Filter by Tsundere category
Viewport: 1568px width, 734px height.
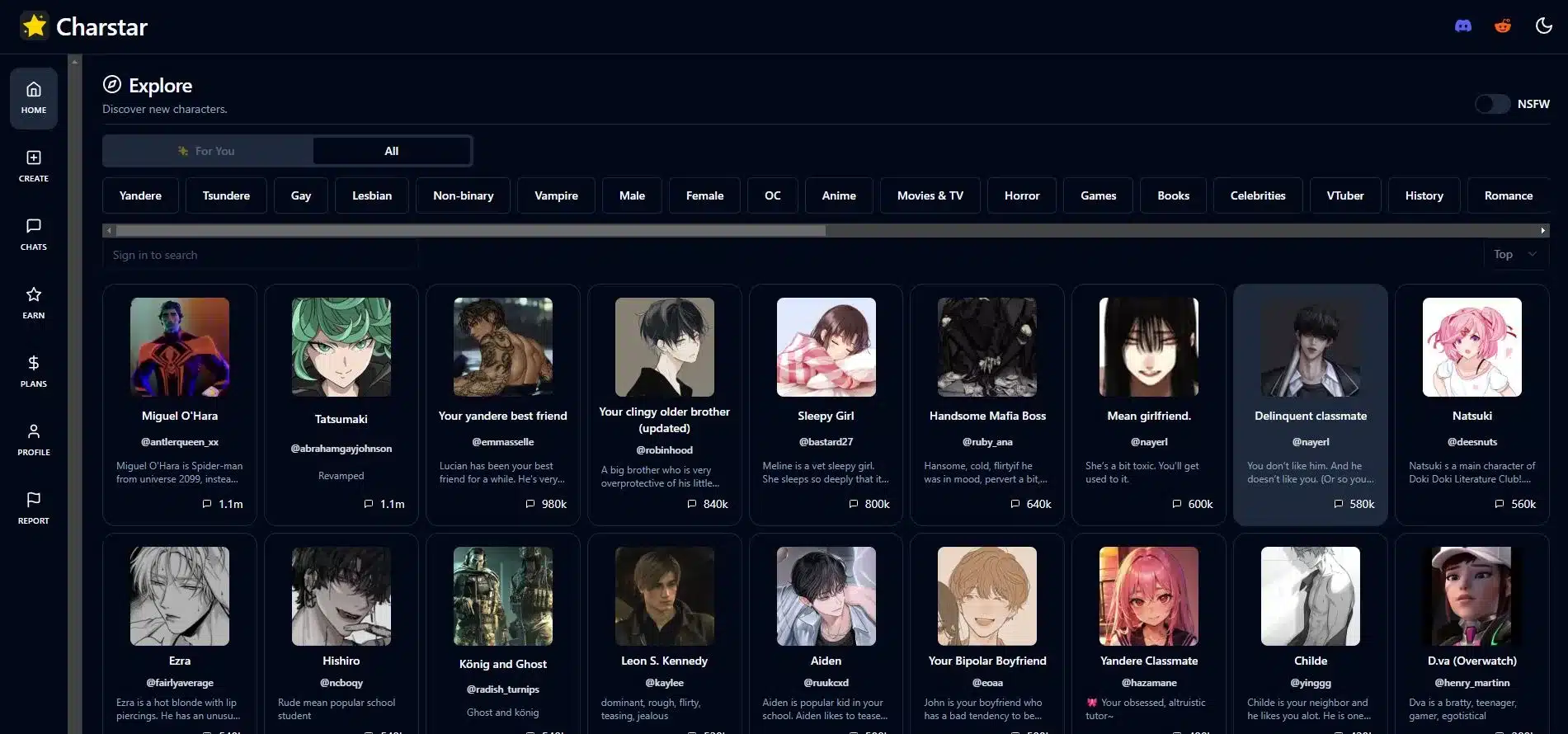tap(226, 195)
